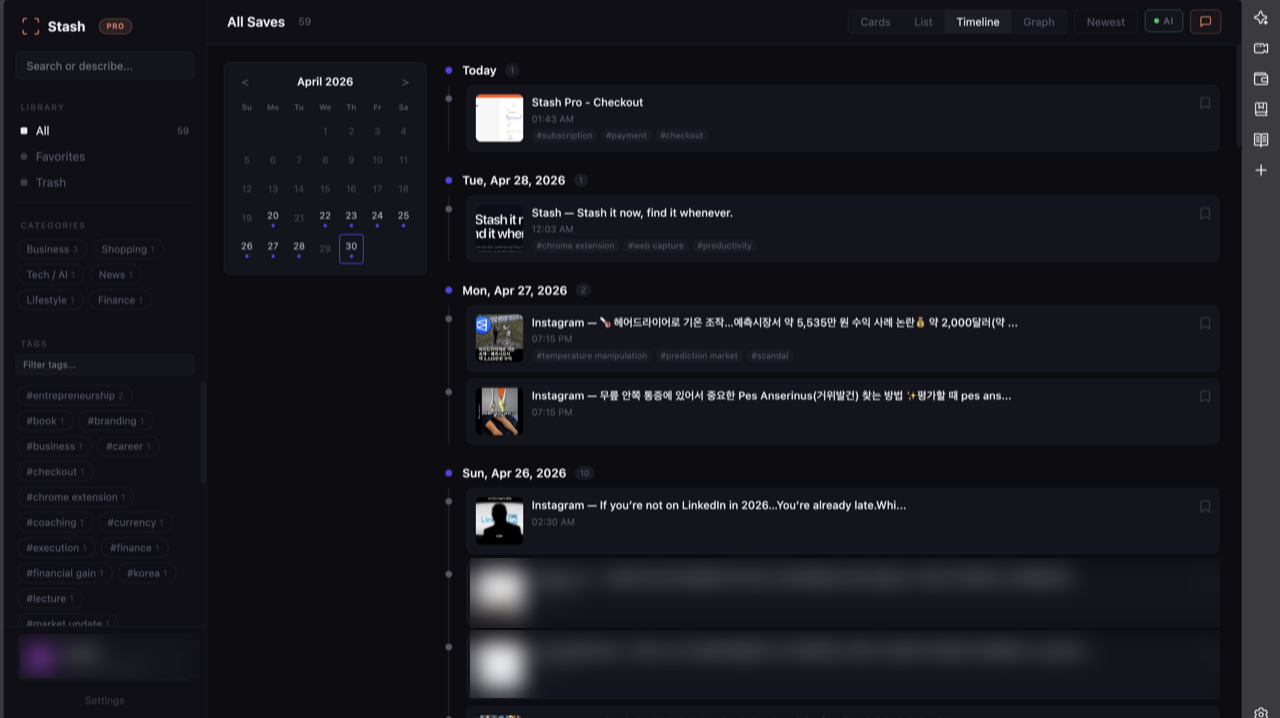The image size is (1280, 718).
Task: Select #branding tag
Action: coord(115,421)
